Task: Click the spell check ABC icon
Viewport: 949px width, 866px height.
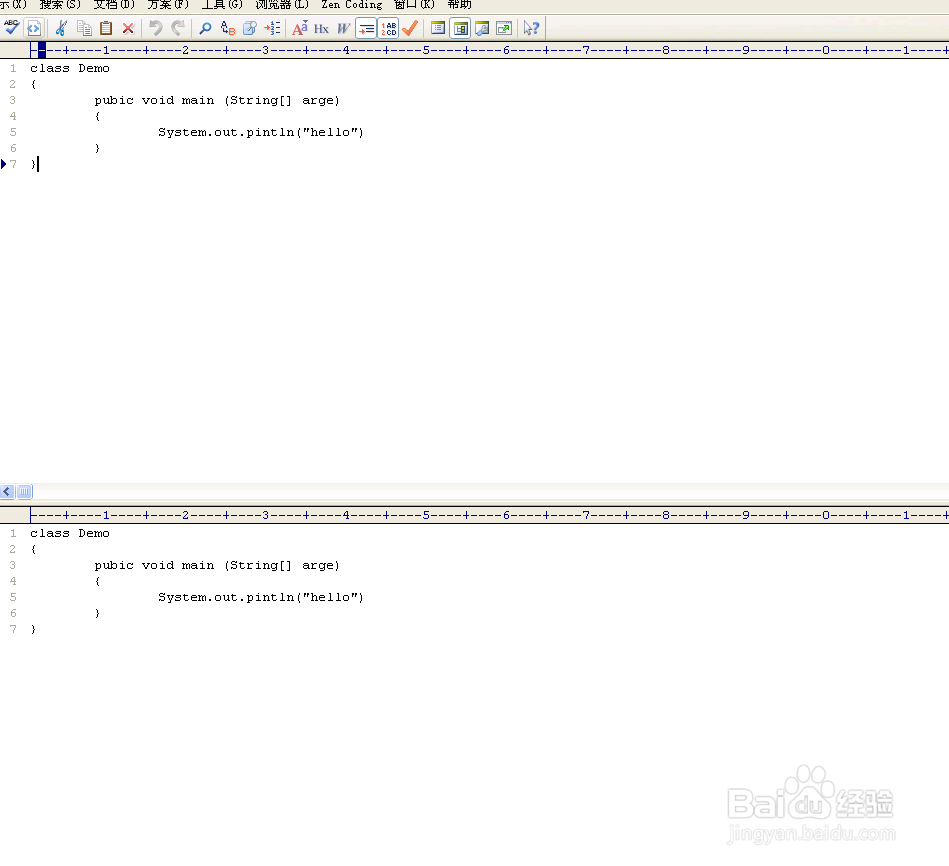Action: coord(11,28)
